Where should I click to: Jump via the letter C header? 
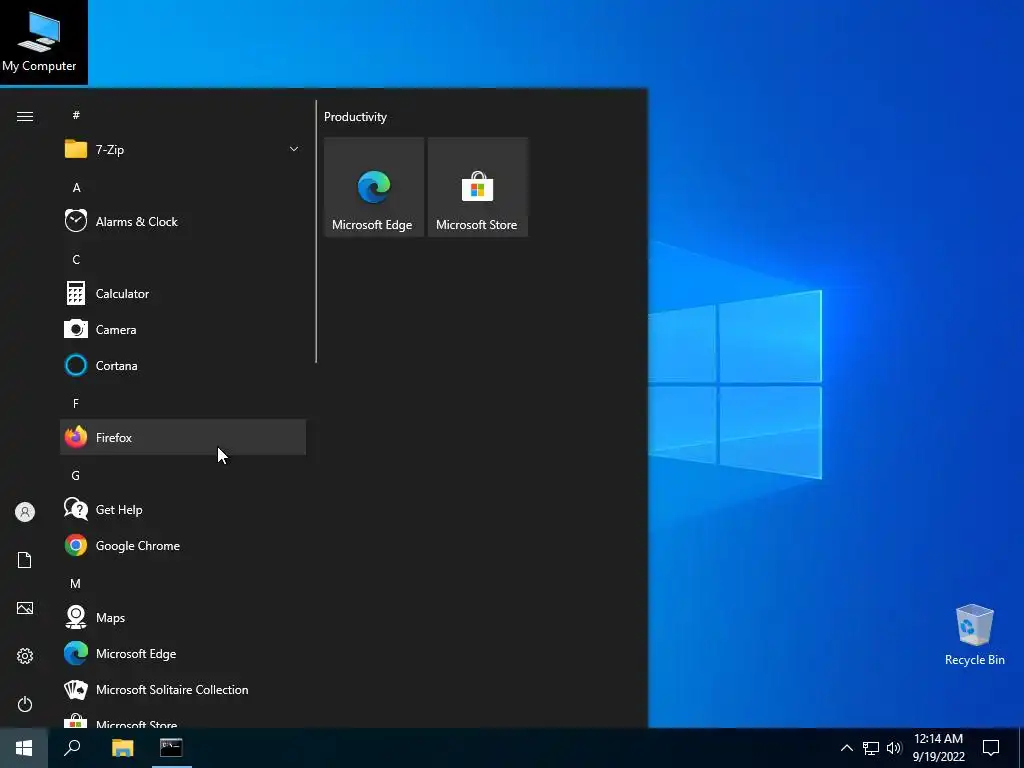[x=76, y=260]
